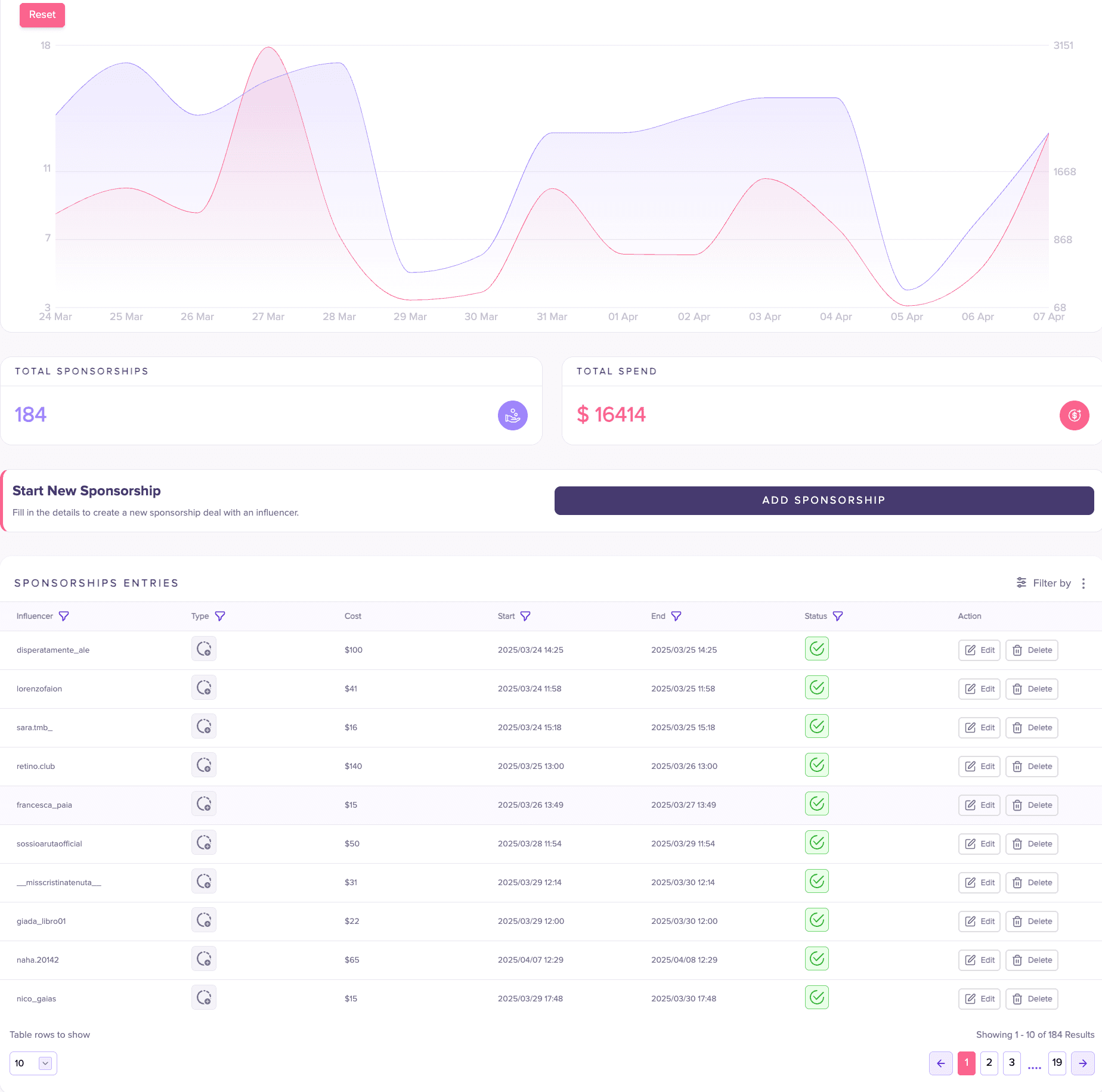Viewport: 1102px width, 1092px height.
Task: Click the total sponsorships value 184
Action: (x=30, y=415)
